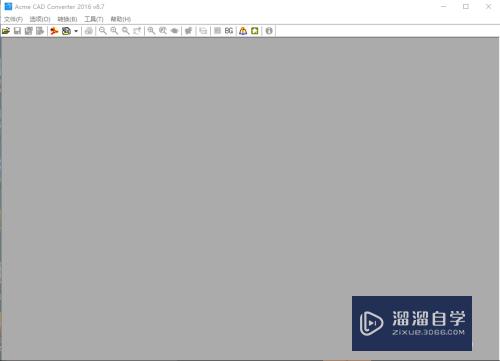500x361 pixels.
Task: Click the About info icon
Action: (269, 31)
